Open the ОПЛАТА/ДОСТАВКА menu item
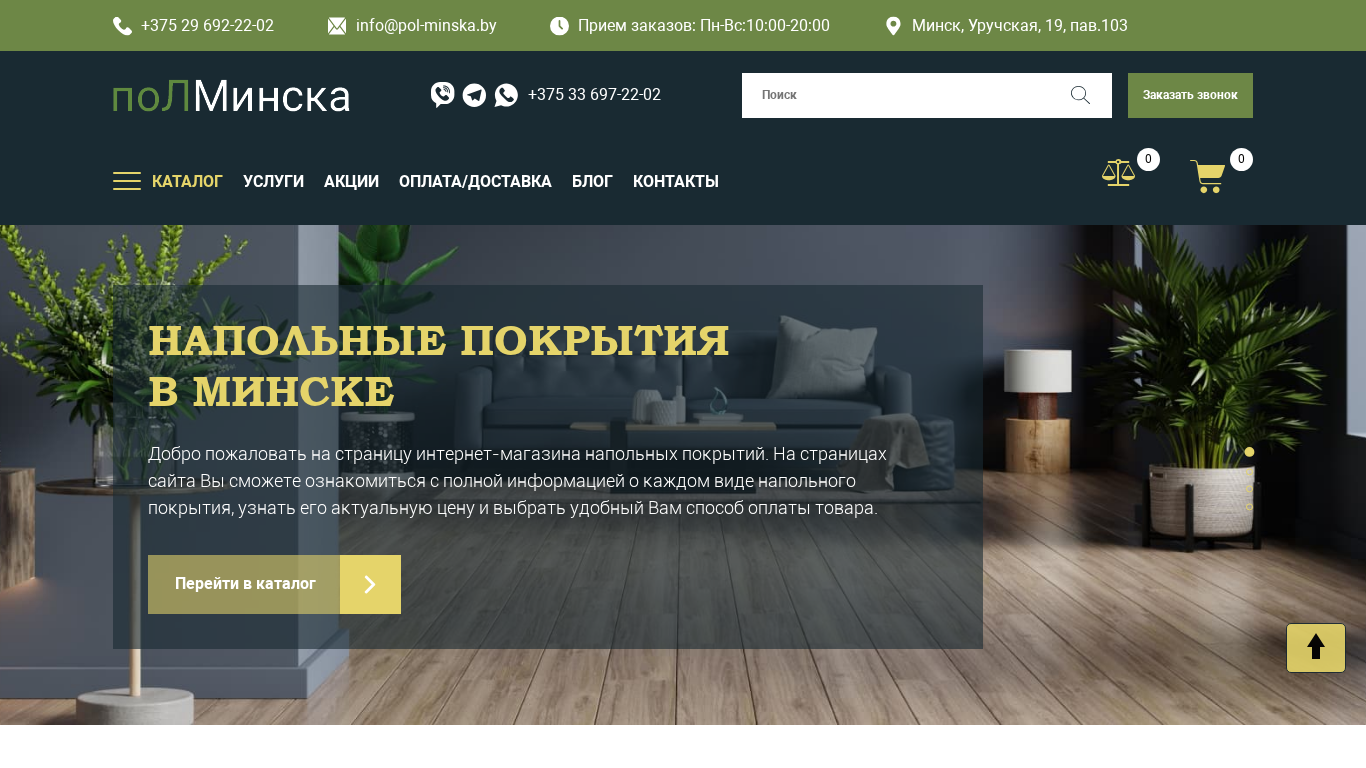The image size is (1366, 768). pyautogui.click(x=475, y=181)
